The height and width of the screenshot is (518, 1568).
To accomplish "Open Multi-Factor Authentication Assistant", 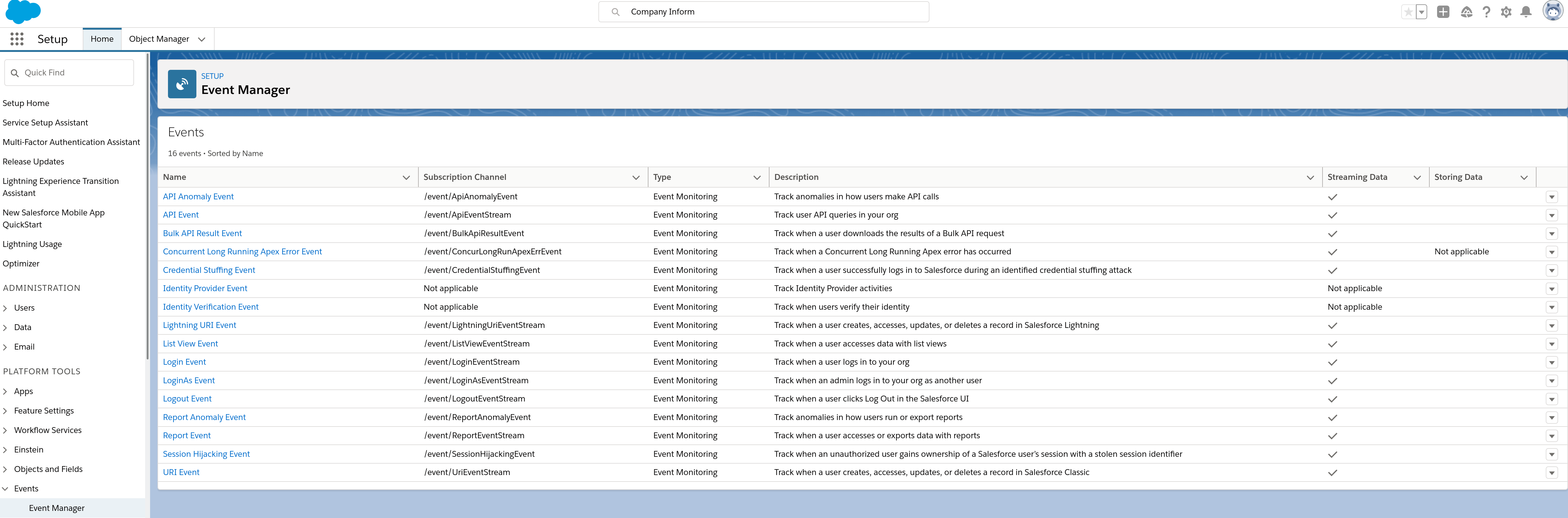I will 71,142.
